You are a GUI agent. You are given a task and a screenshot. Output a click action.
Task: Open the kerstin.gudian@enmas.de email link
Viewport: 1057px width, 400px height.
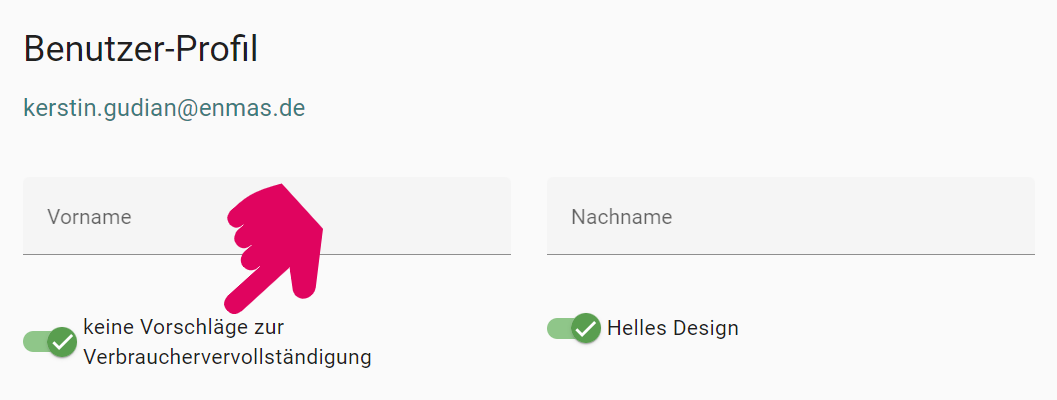(164, 107)
